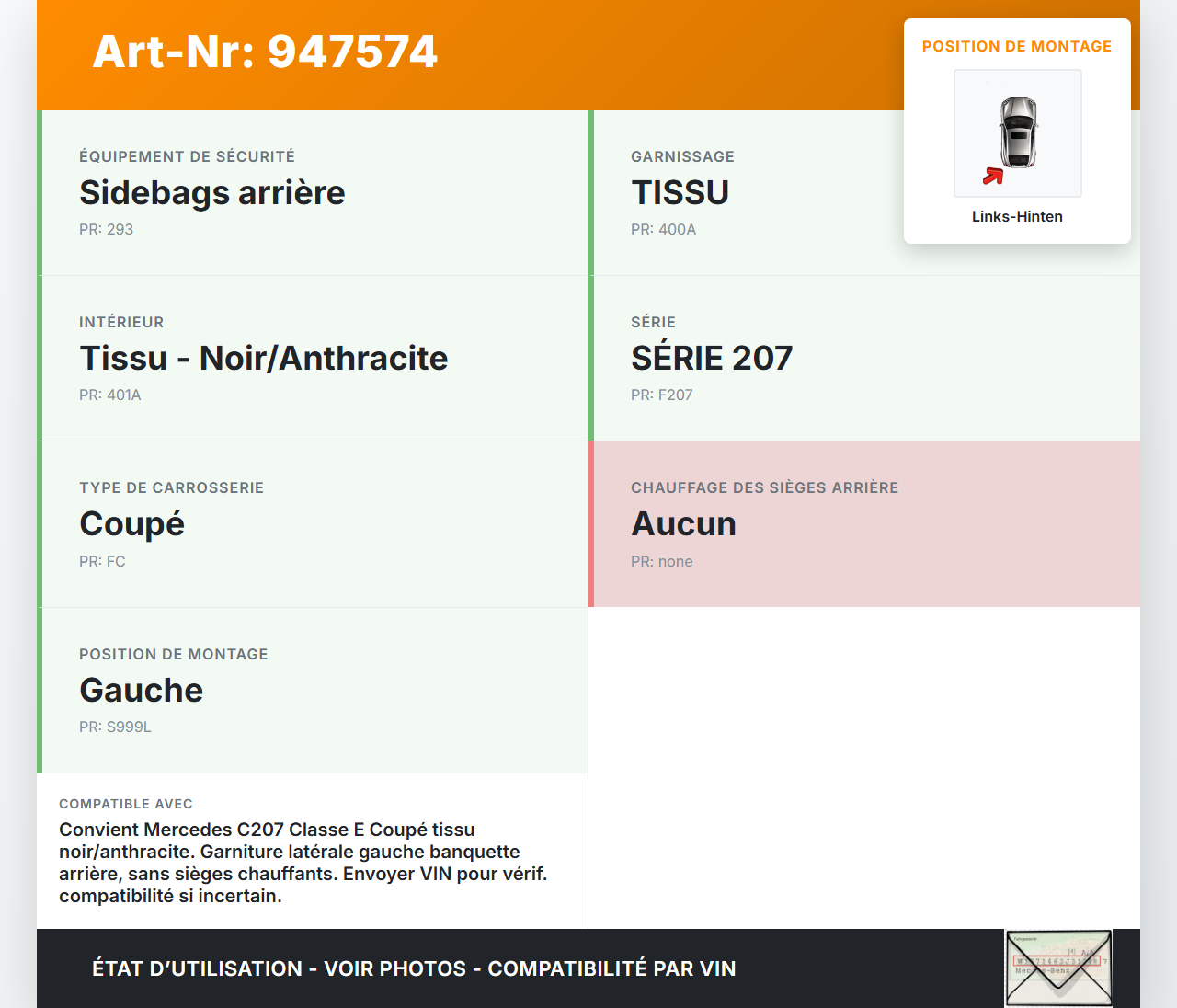
Task: Click the envelope with Mercedes-Benz VIN document
Action: point(1058,968)
